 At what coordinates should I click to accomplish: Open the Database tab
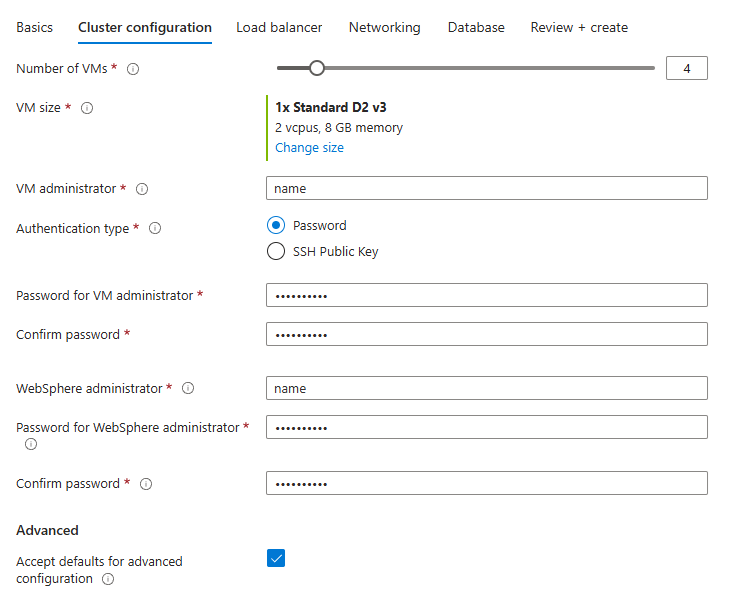click(476, 28)
